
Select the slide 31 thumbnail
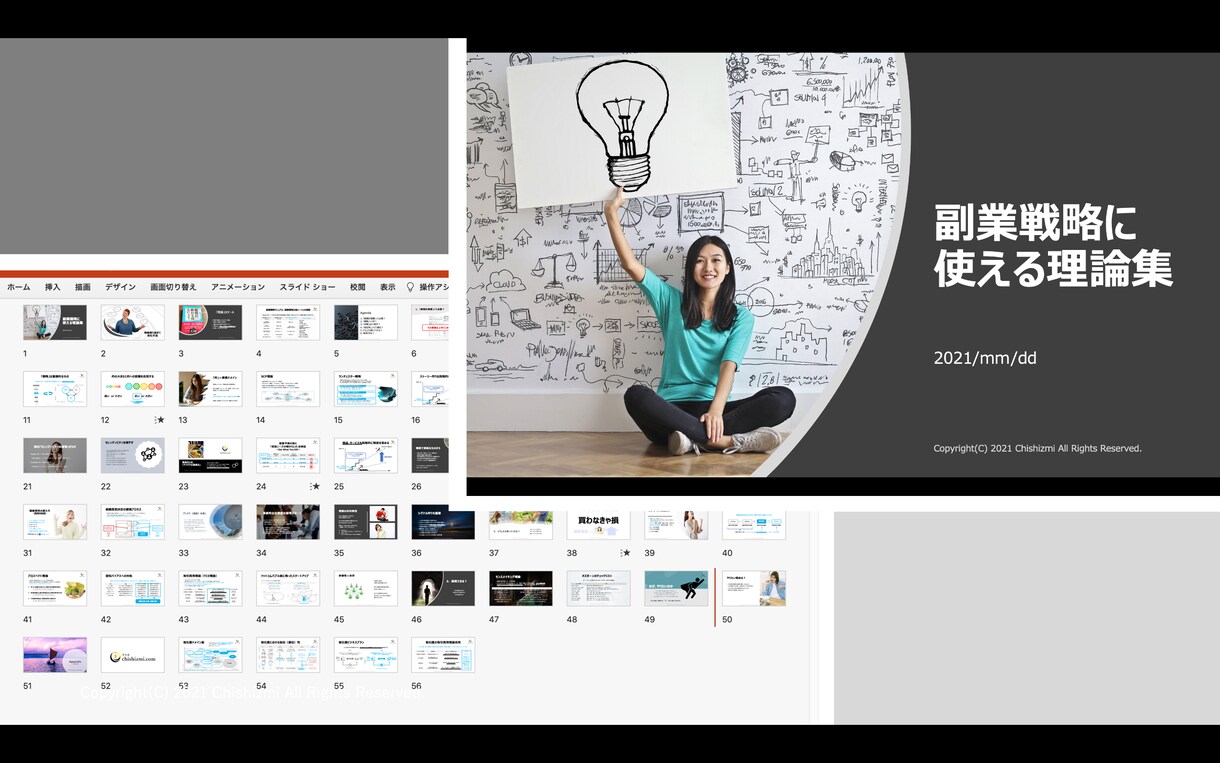(55, 522)
